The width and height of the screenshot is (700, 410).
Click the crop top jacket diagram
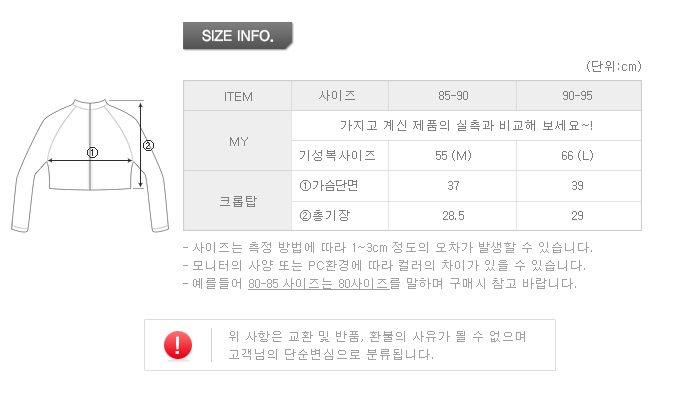click(92, 165)
